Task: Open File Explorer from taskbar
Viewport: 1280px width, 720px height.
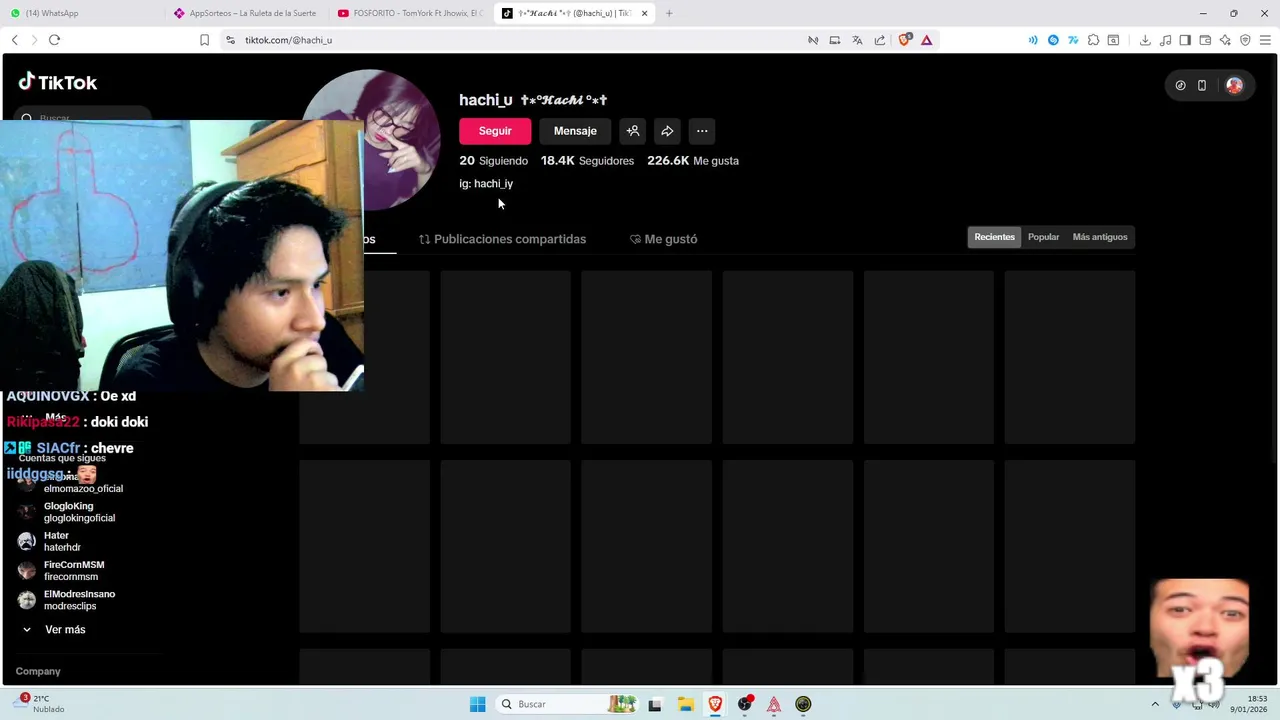Action: 685,704
